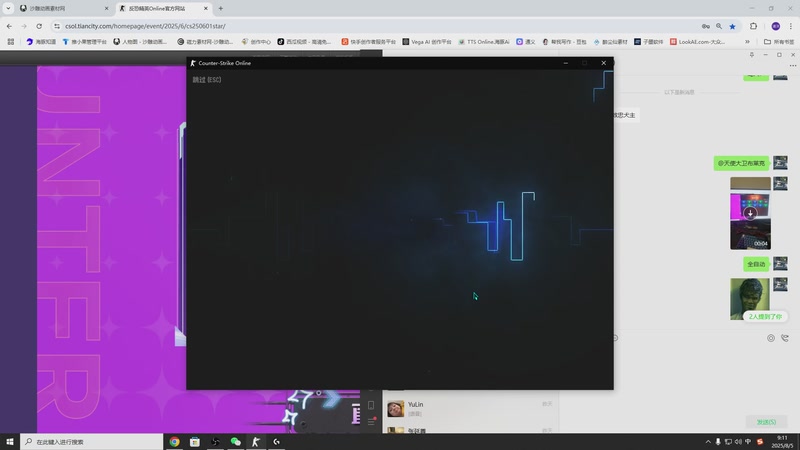
Task: Open the taskbar clock showing 9:11
Action: coord(782,442)
